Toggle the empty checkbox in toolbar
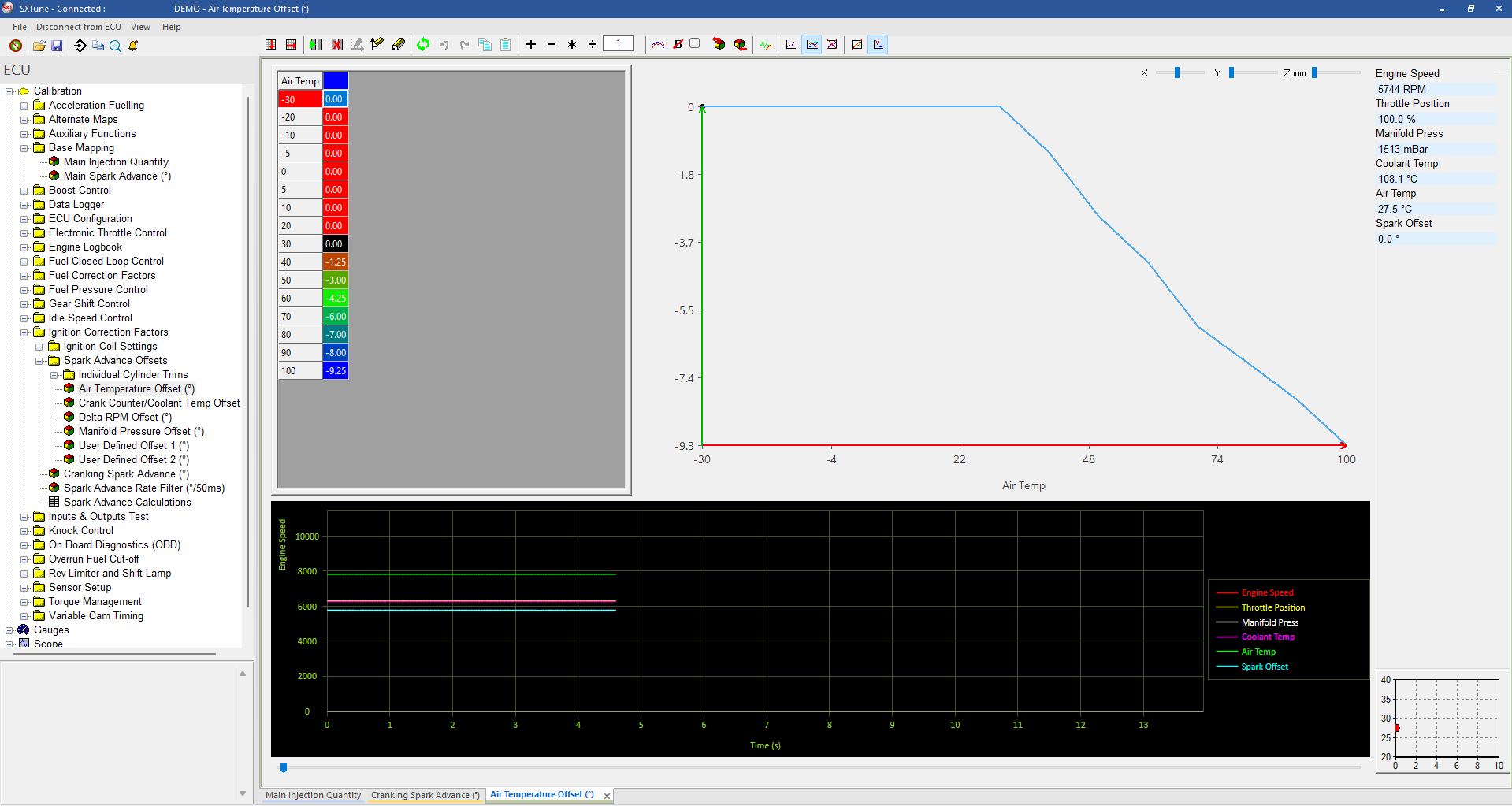 pyautogui.click(x=695, y=44)
